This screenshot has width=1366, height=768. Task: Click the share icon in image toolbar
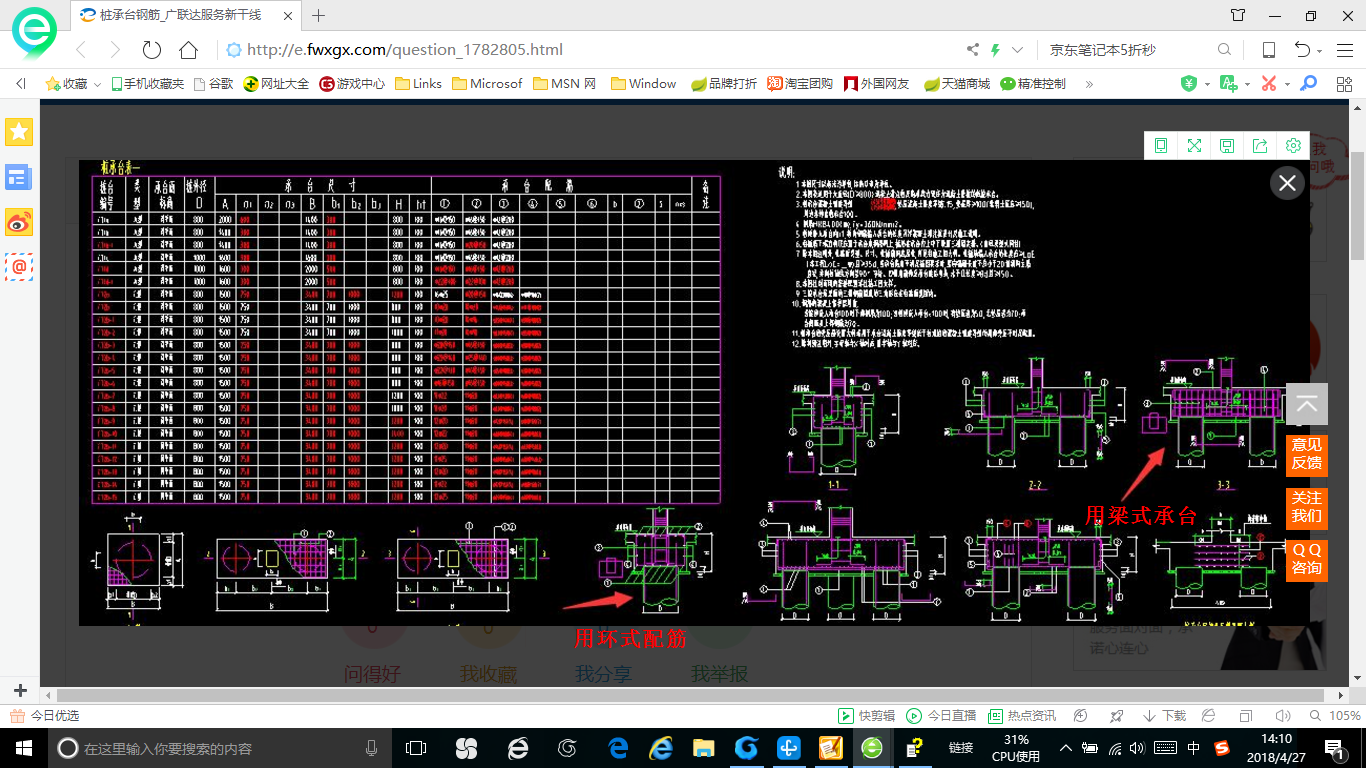tap(1260, 146)
